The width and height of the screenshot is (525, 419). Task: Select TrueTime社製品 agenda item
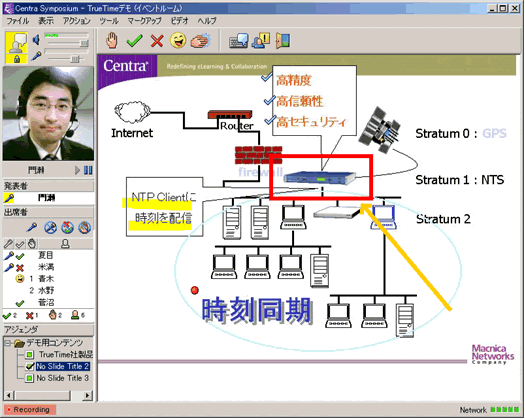coord(66,354)
